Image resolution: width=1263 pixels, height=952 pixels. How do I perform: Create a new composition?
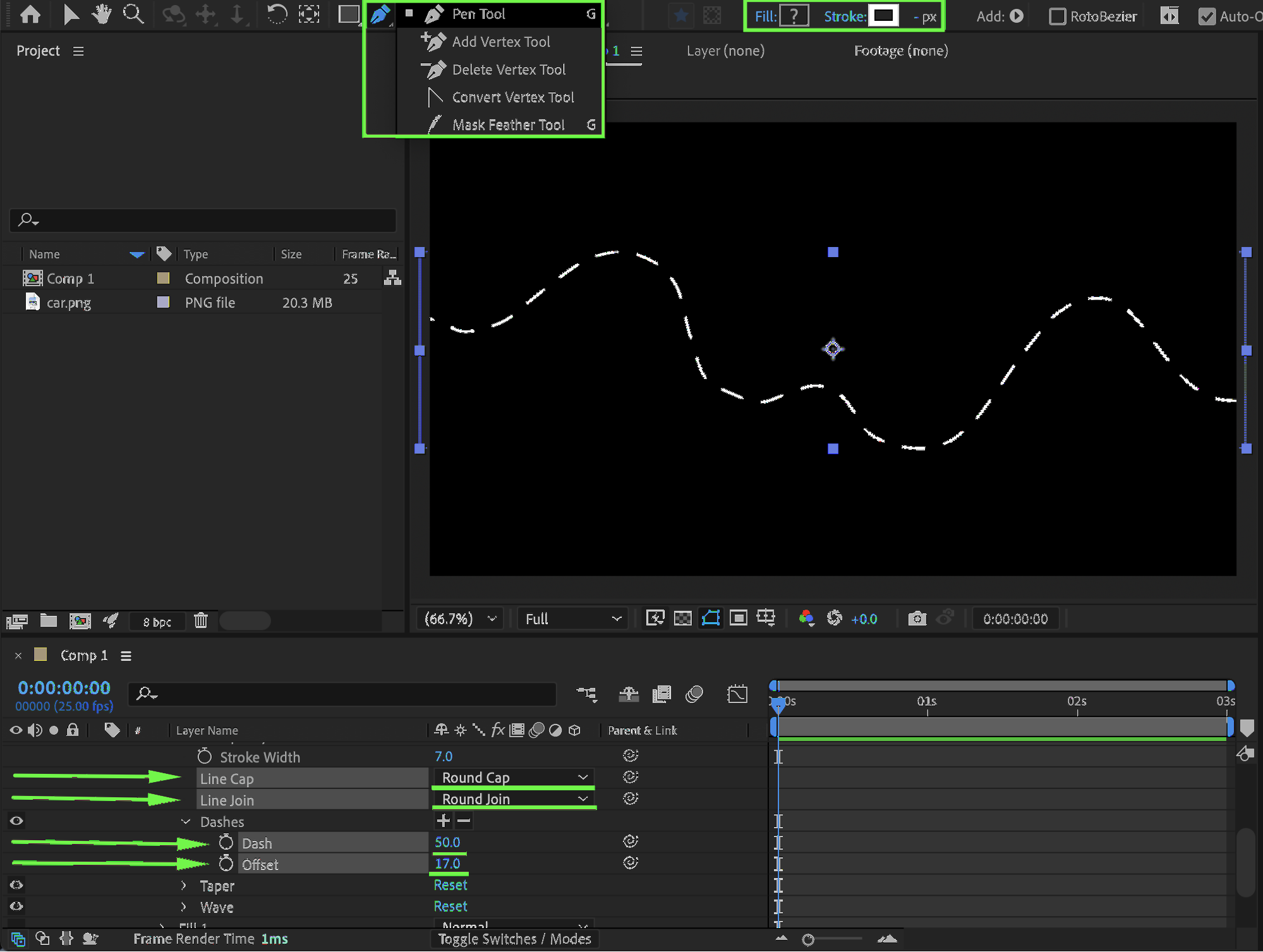click(x=80, y=621)
